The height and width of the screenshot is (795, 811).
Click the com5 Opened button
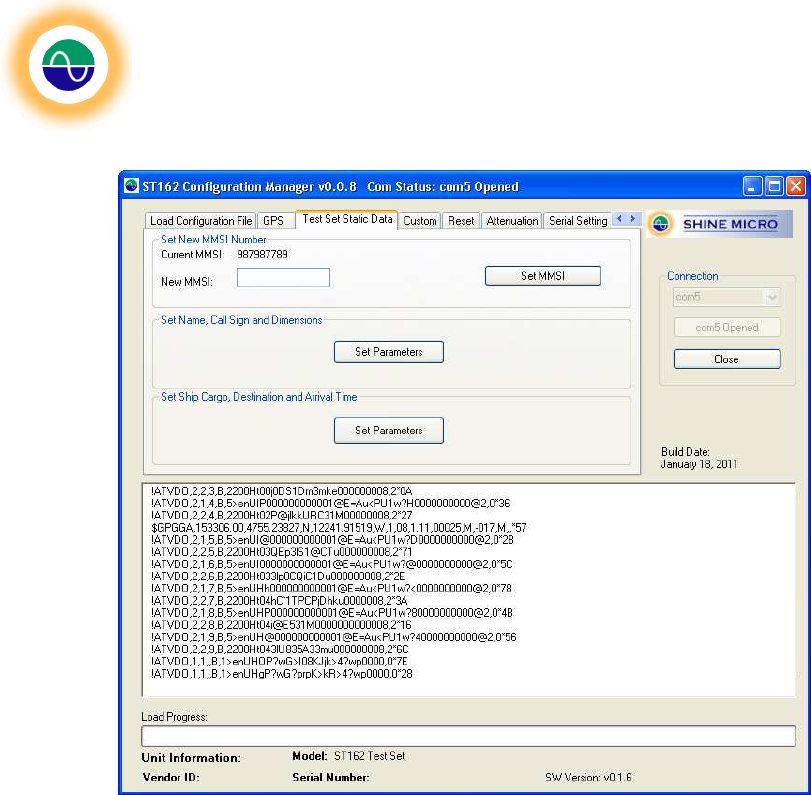click(x=727, y=327)
